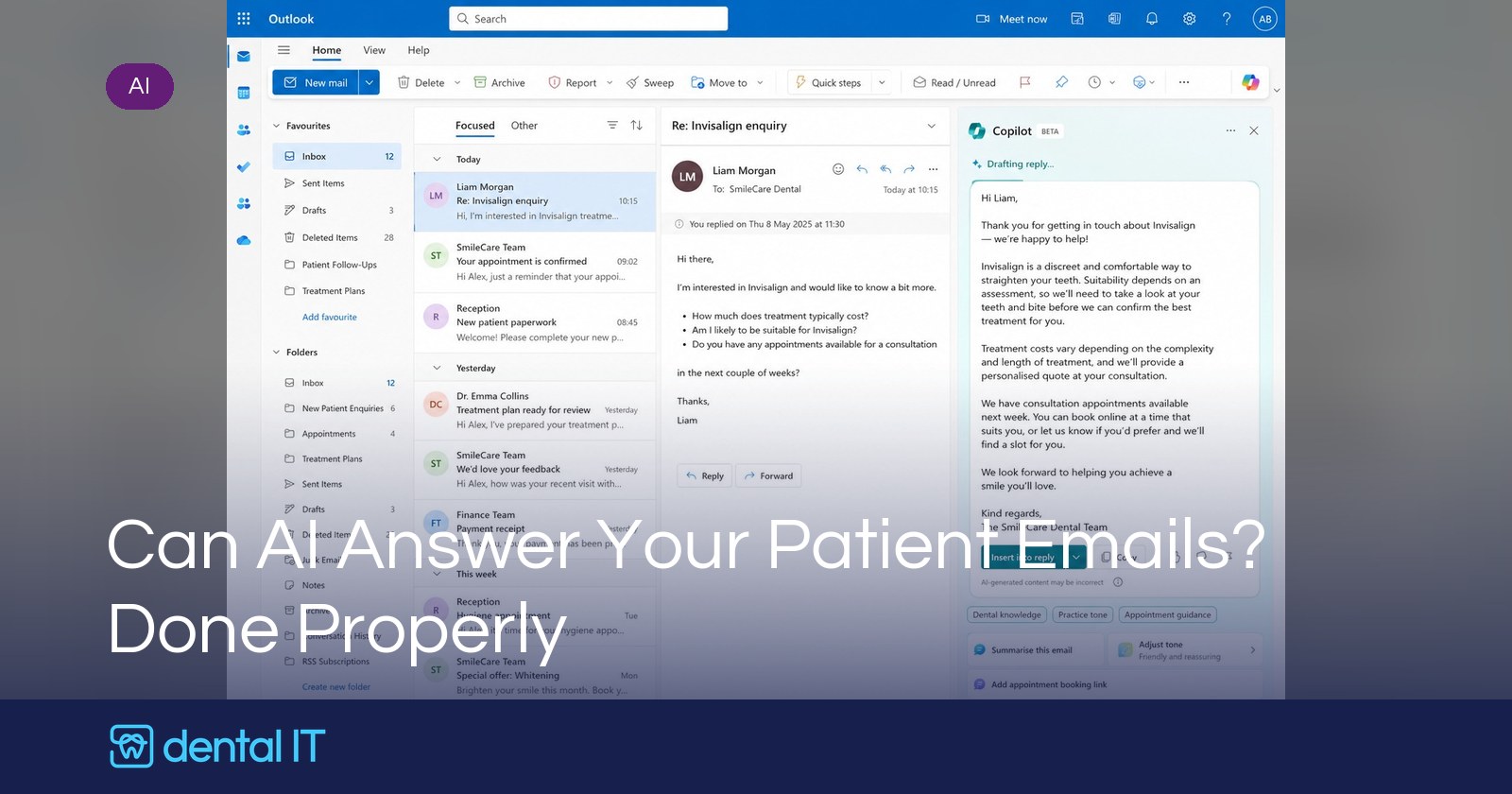Click the Practice tone chip
1512x794 pixels.
tap(1083, 615)
